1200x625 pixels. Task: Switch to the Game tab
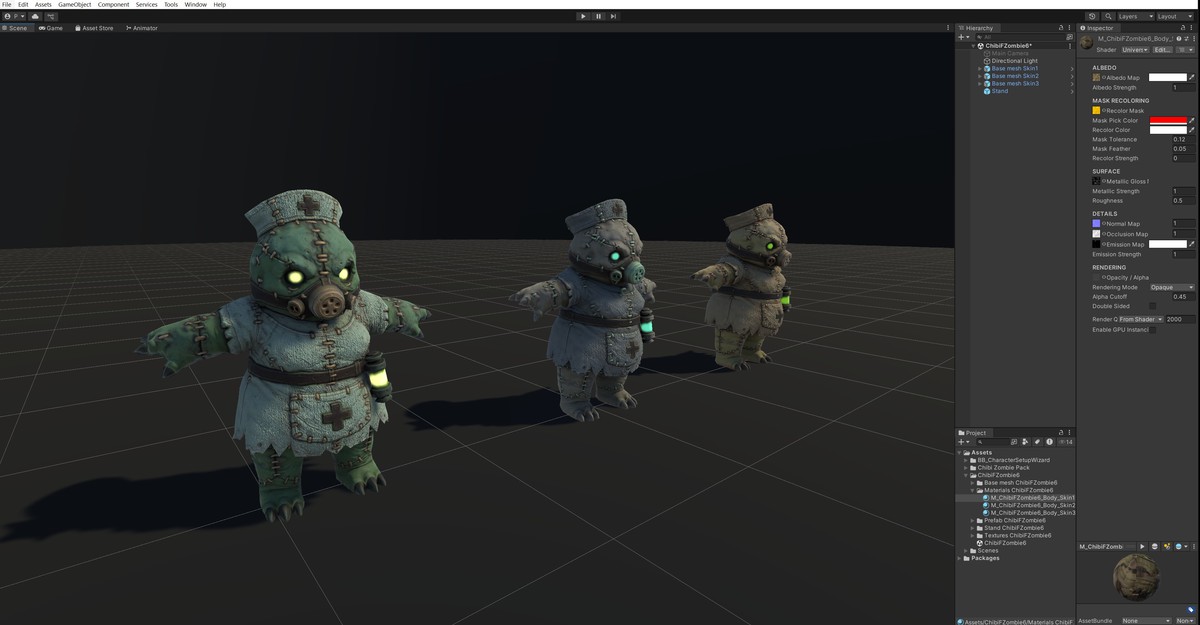click(51, 28)
